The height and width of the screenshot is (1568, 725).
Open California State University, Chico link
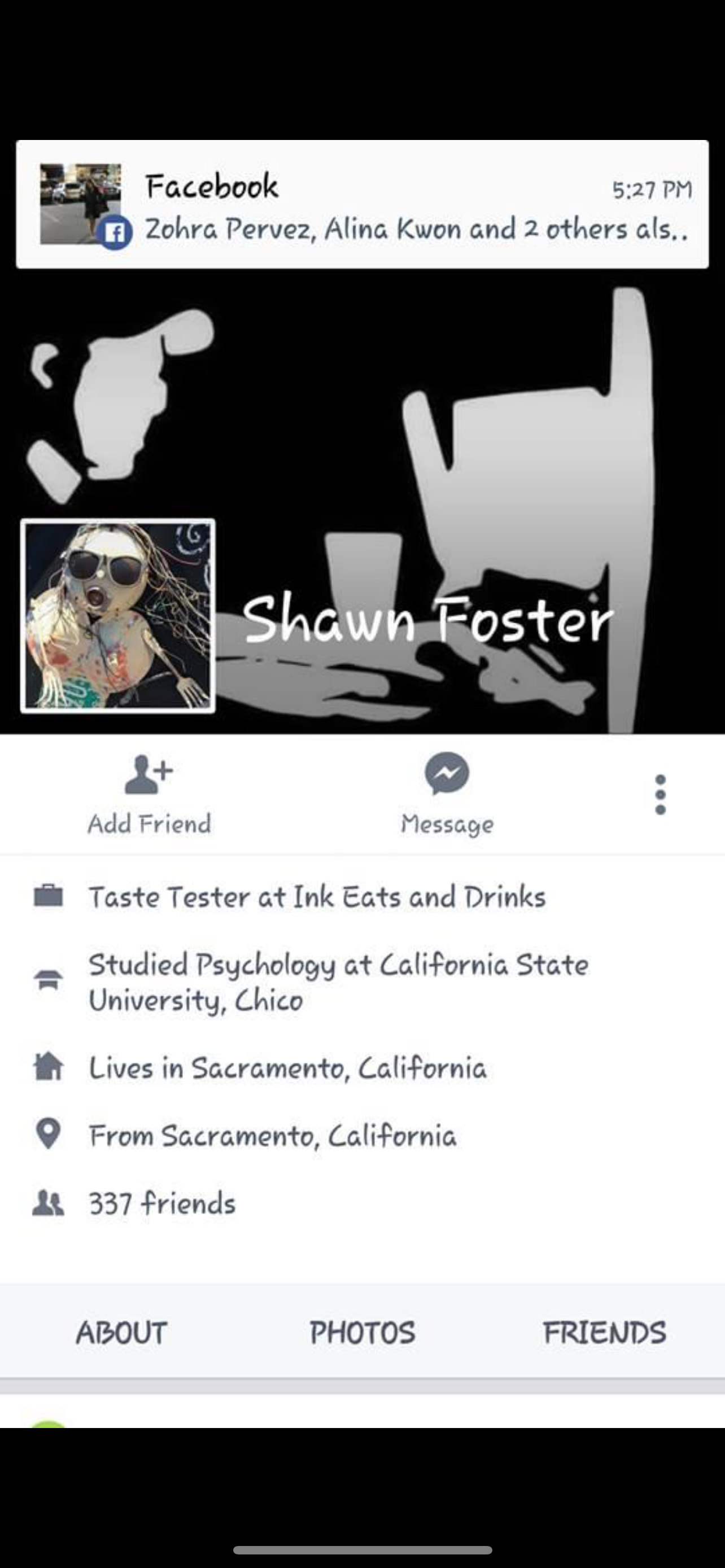(338, 983)
